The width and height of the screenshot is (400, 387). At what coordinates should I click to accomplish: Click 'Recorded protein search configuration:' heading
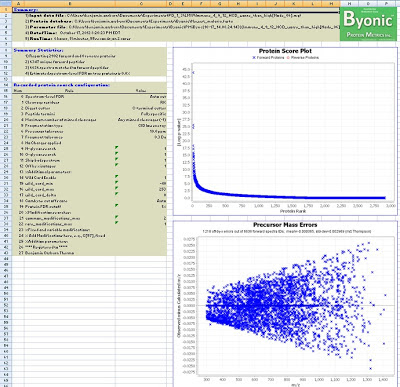62,85
